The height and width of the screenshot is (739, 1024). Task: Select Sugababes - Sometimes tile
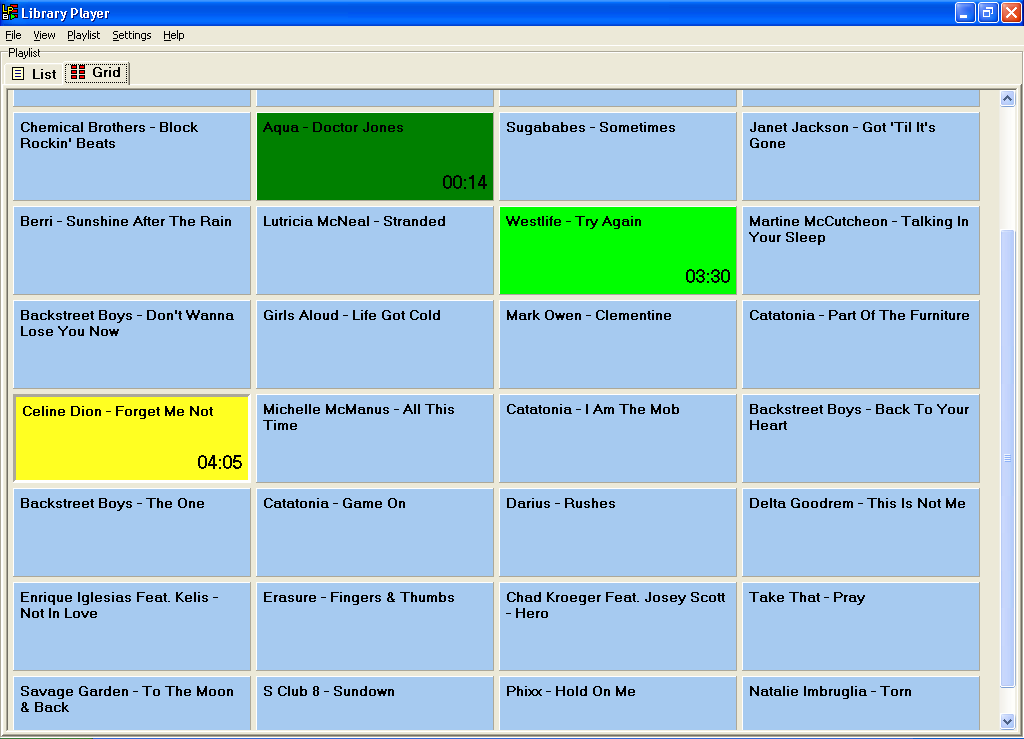pyautogui.click(x=618, y=157)
